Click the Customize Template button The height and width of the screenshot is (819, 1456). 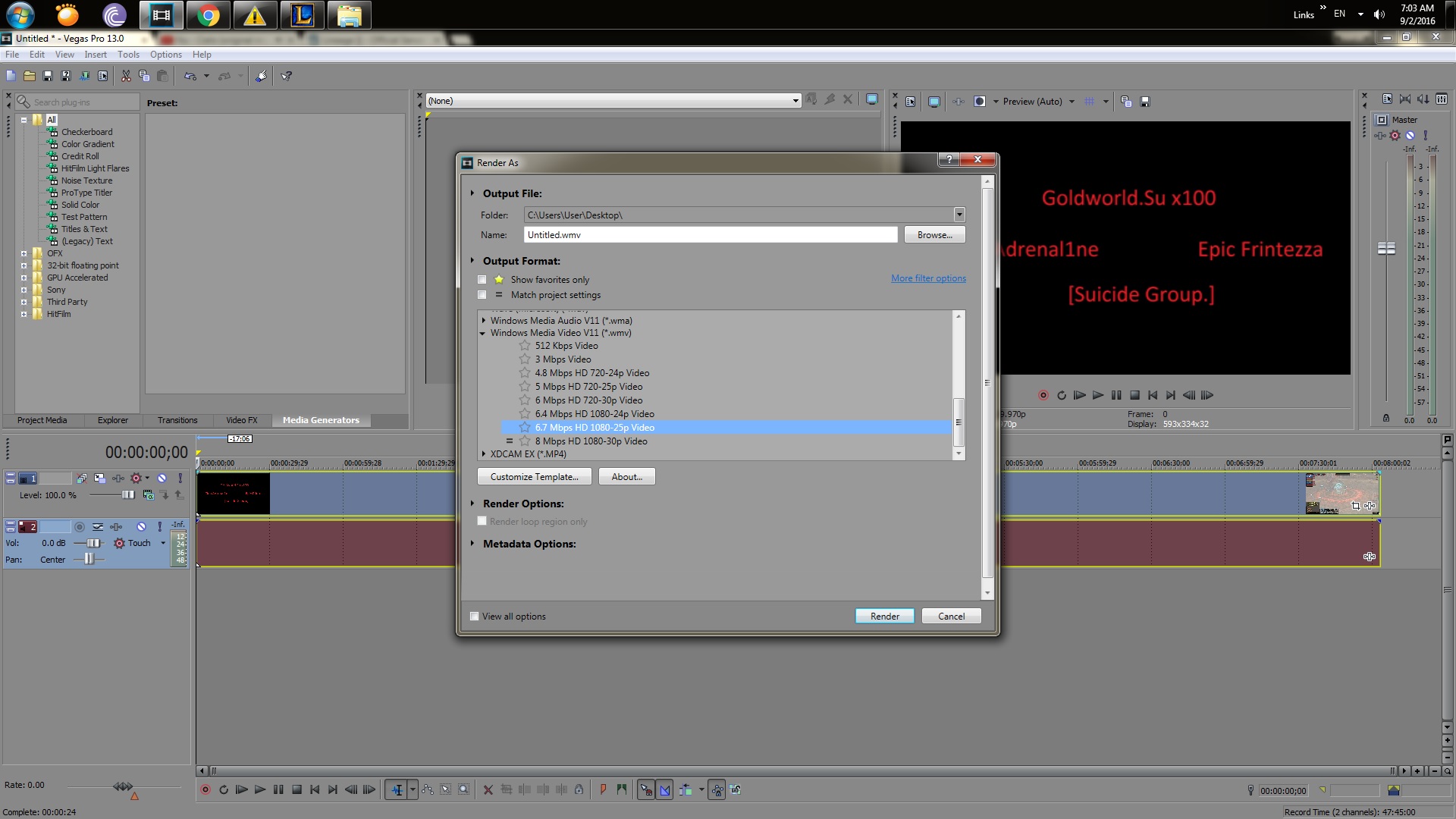[x=534, y=477]
